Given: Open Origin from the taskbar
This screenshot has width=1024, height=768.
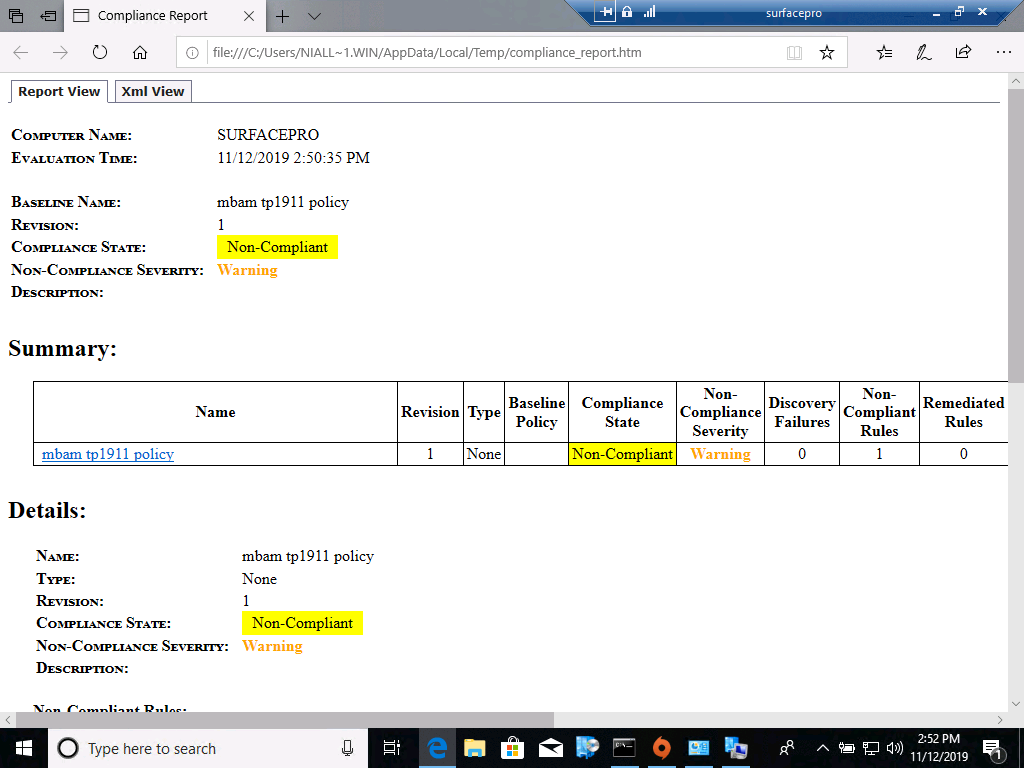Looking at the screenshot, I should tap(662, 748).
